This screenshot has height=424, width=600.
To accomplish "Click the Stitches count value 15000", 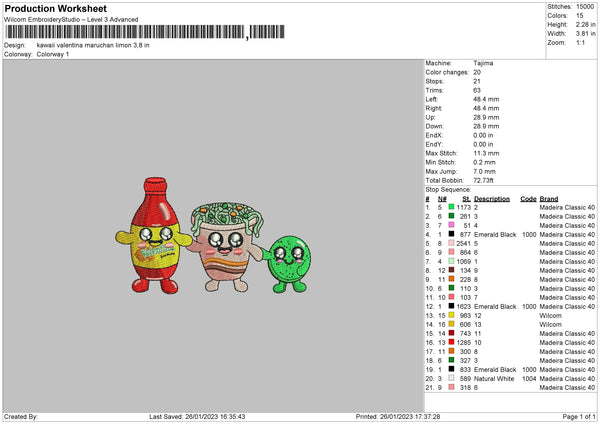I will pos(585,7).
